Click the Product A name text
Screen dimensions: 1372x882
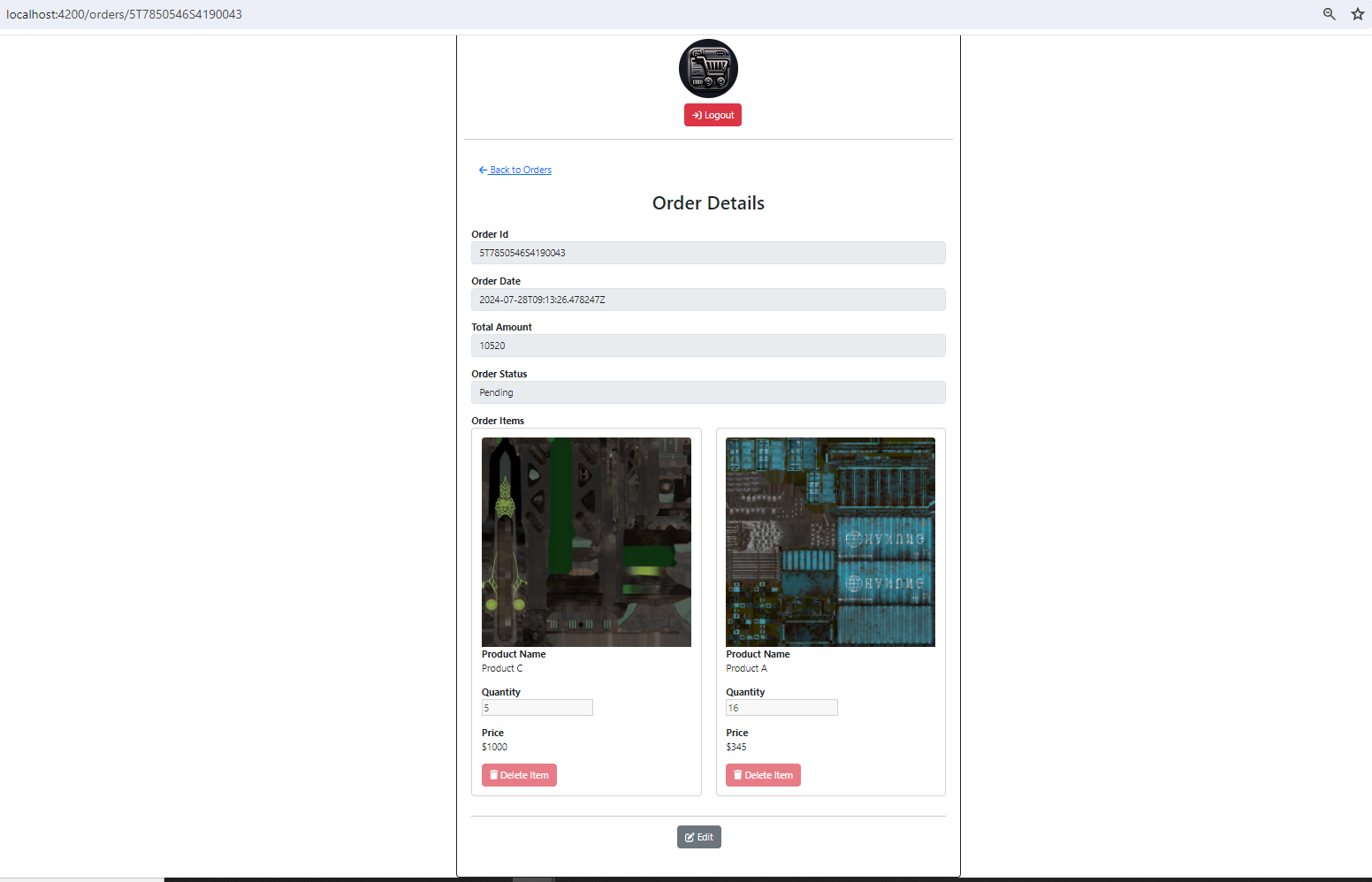[x=746, y=668]
